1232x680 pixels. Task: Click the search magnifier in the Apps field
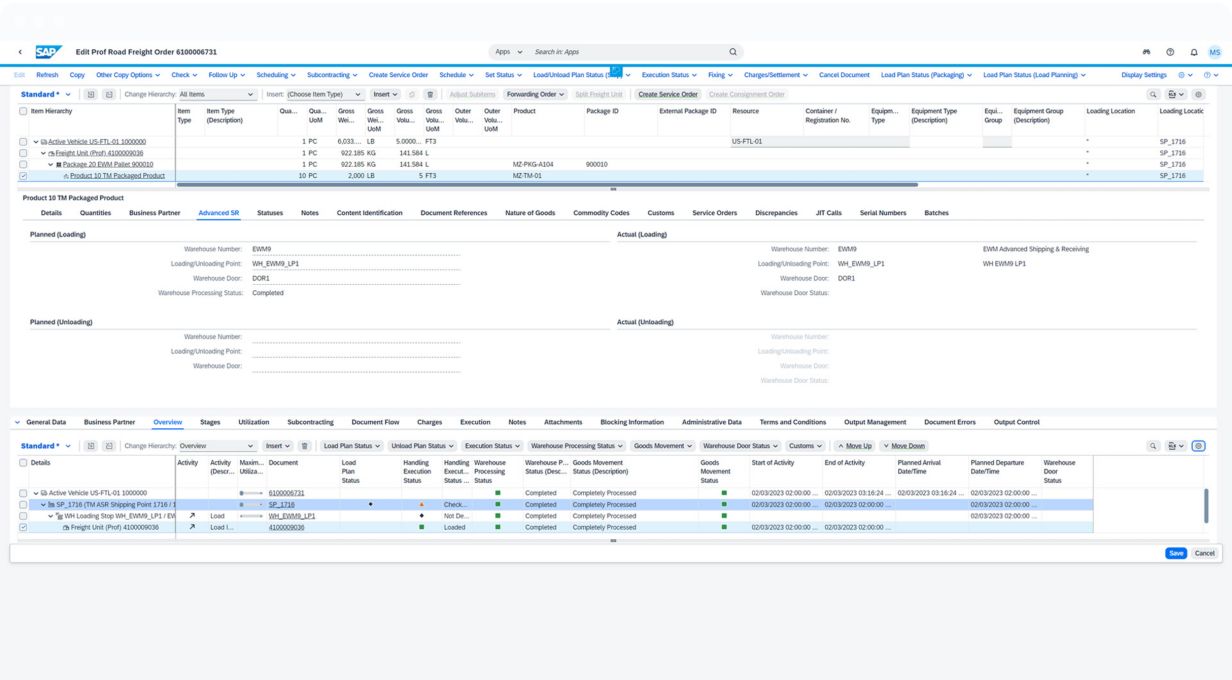click(733, 52)
